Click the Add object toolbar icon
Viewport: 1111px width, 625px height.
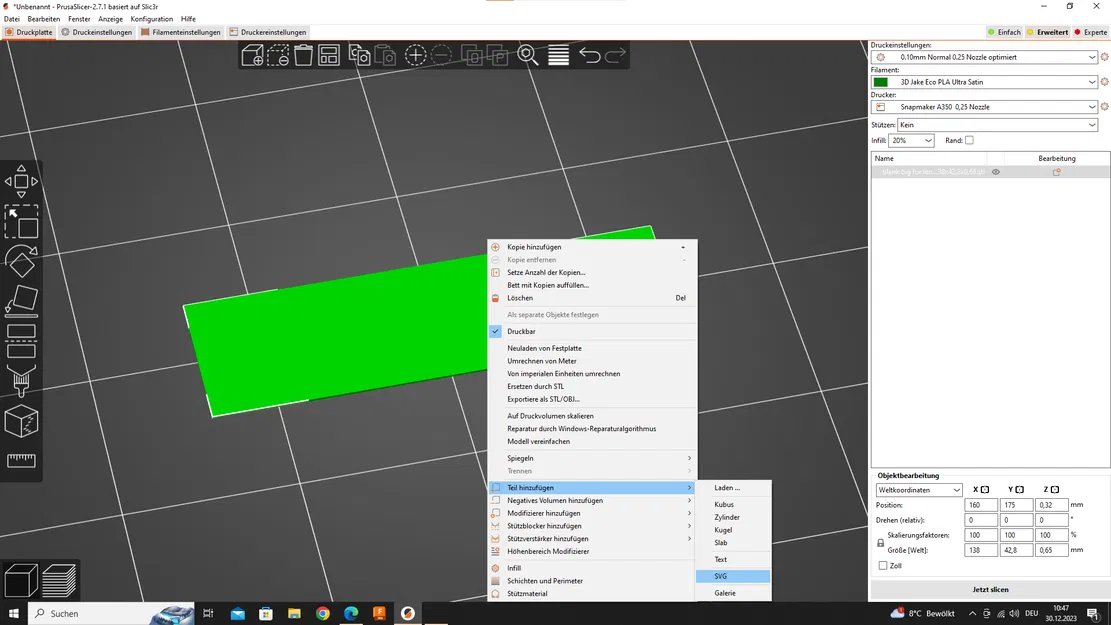[x=253, y=56]
